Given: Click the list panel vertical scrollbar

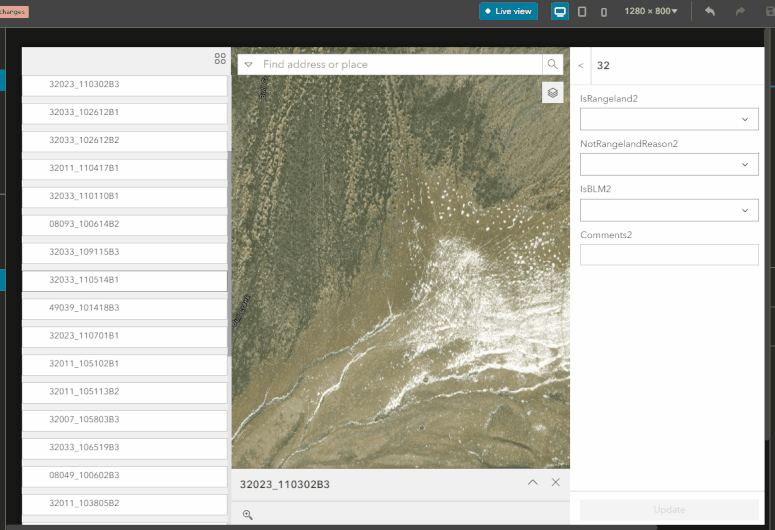Looking at the screenshot, I should tap(229, 252).
